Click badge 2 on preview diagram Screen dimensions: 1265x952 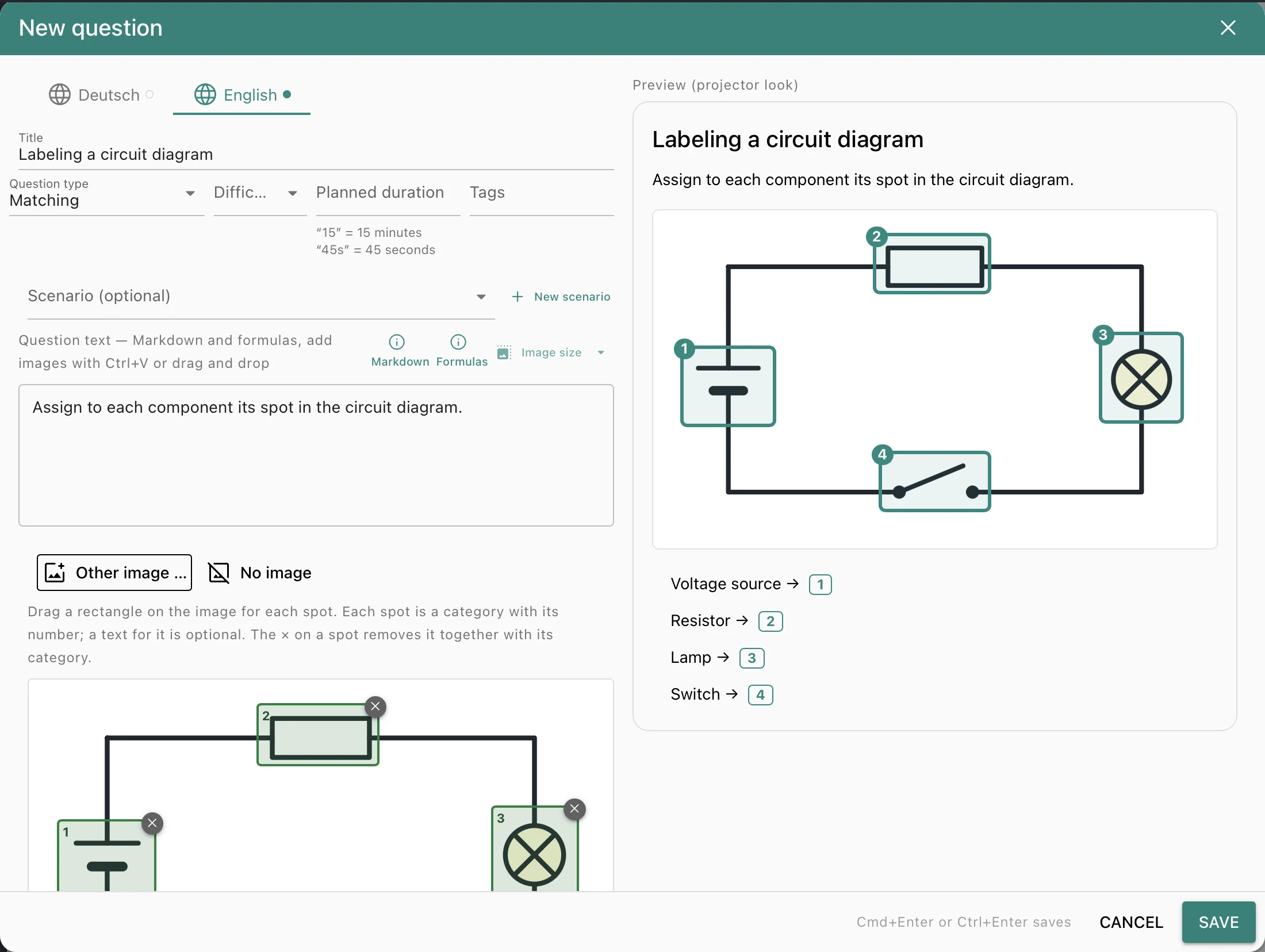876,236
